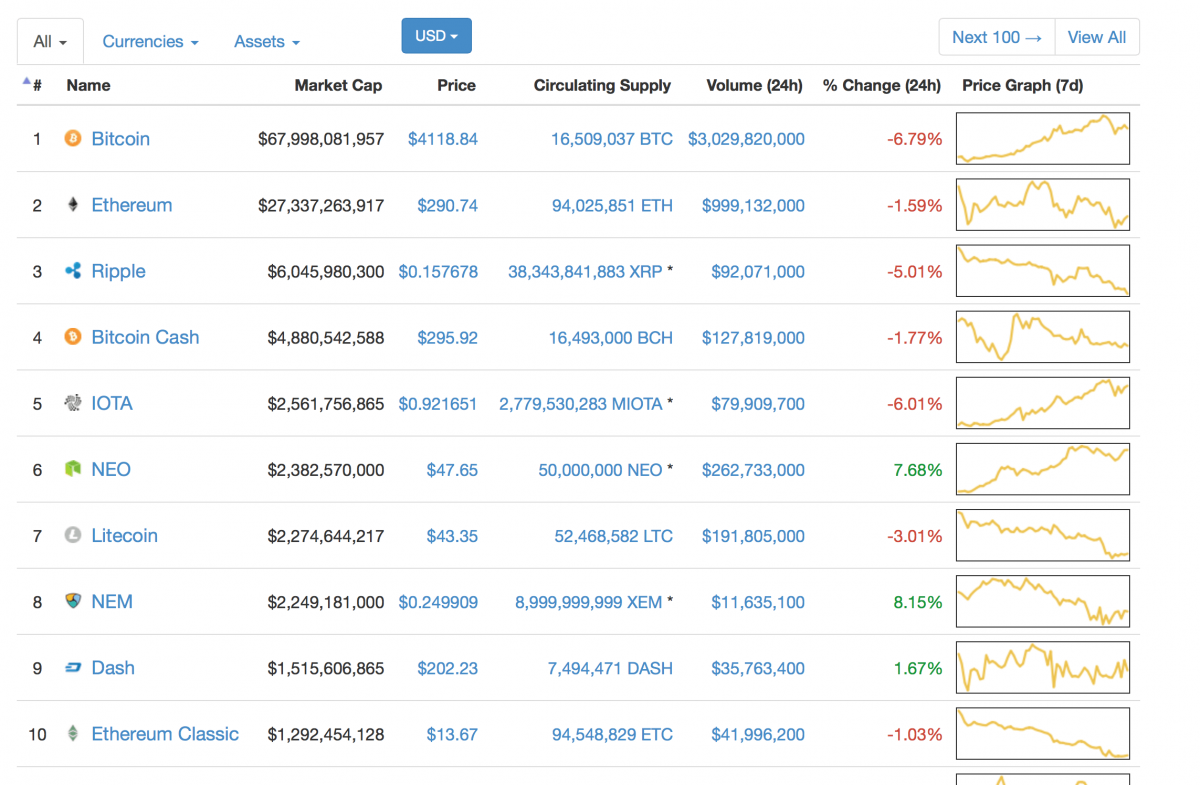Viewport: 1200px width, 785px height.
Task: Click NEO price $47.65
Action: 452,469
